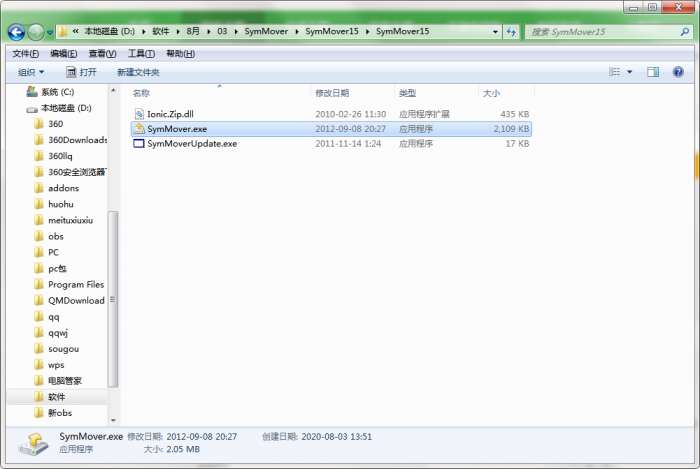Click the wps folder icon
Image resolution: width=700 pixels, height=469 pixels.
[39, 365]
